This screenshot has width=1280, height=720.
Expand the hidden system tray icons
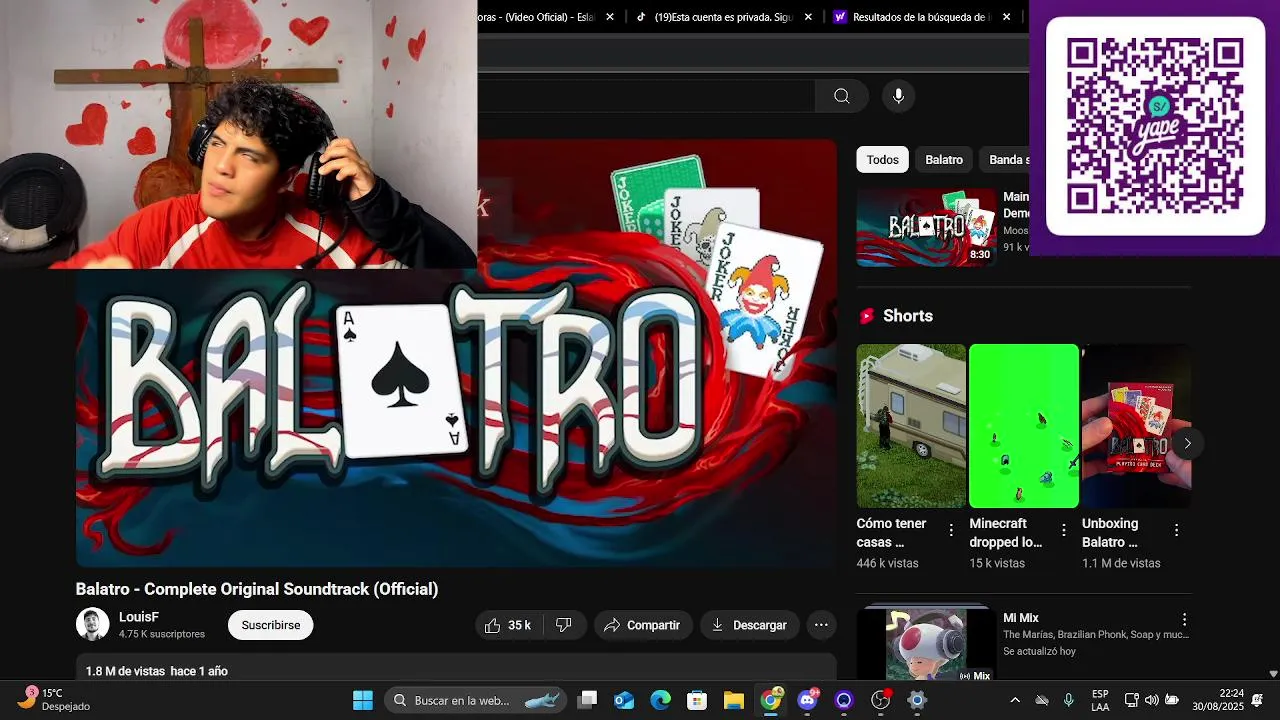coord(1015,700)
